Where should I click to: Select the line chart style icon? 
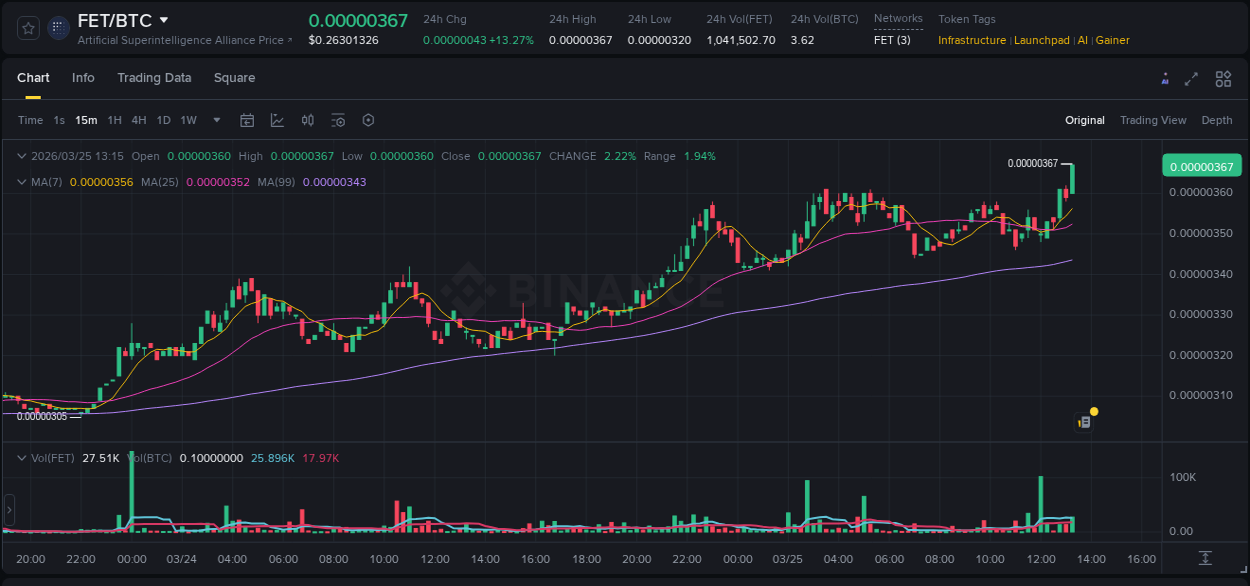(x=277, y=120)
